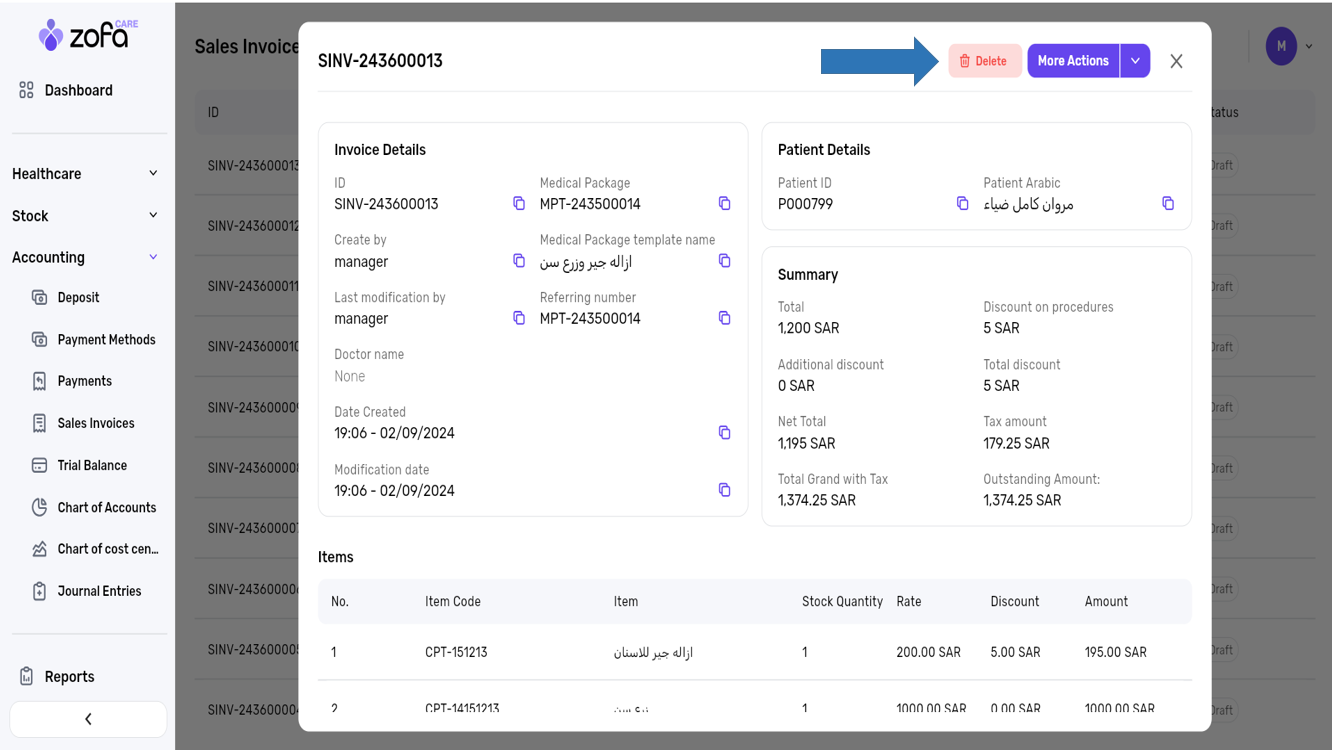Viewport: 1332px width, 750px height.
Task: Open the More Actions dropdown arrow
Action: coord(1135,61)
